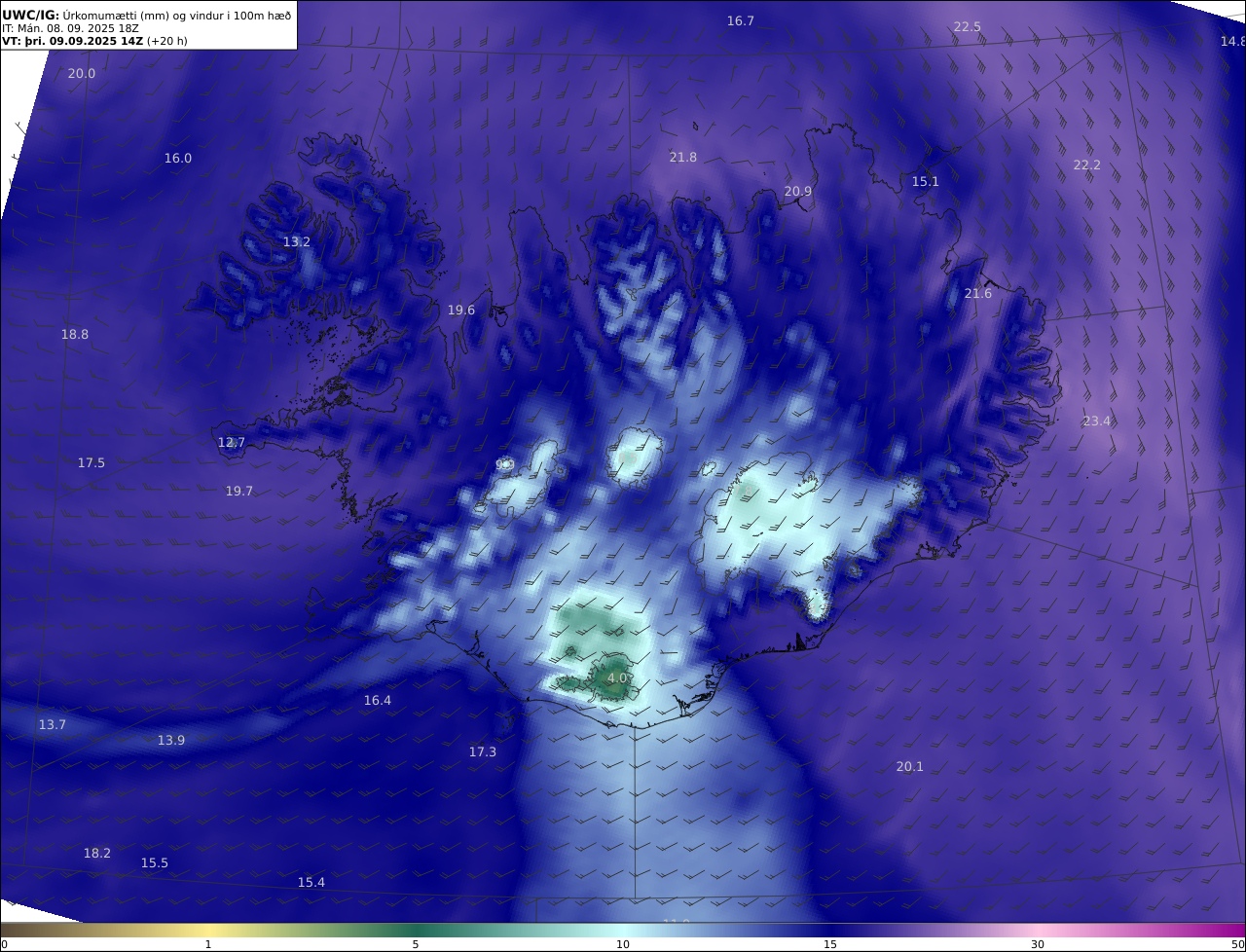Click the map value 23.4
This screenshot has width=1246, height=952.
coord(1097,421)
